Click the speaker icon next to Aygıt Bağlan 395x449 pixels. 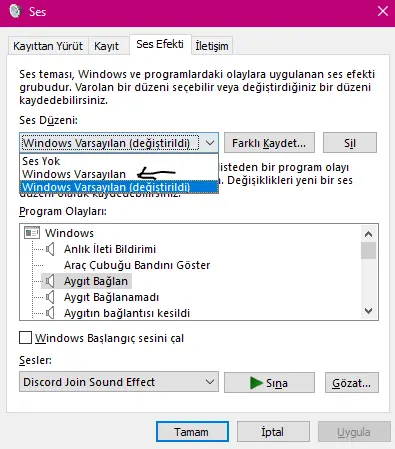tap(50, 281)
